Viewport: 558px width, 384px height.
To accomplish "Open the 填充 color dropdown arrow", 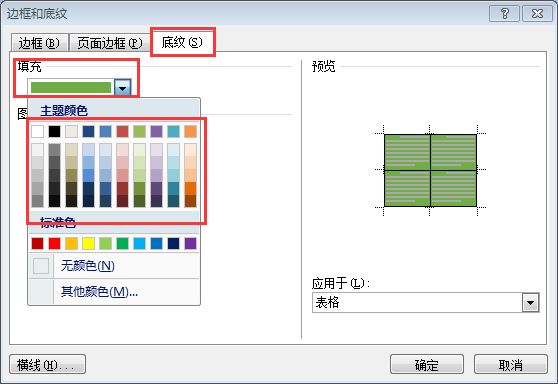I will (123, 88).
